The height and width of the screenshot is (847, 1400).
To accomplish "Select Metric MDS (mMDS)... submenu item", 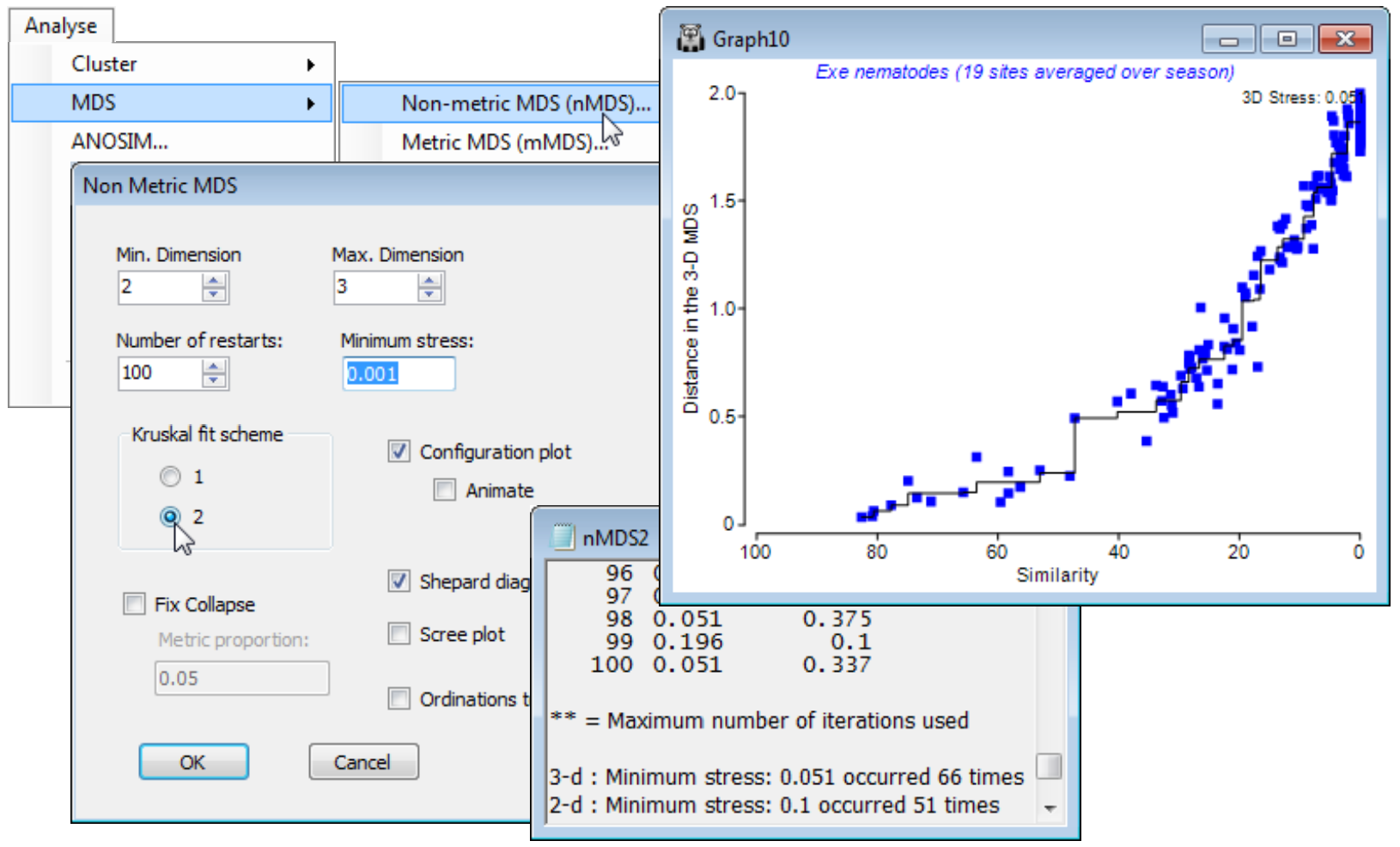I will (x=500, y=142).
